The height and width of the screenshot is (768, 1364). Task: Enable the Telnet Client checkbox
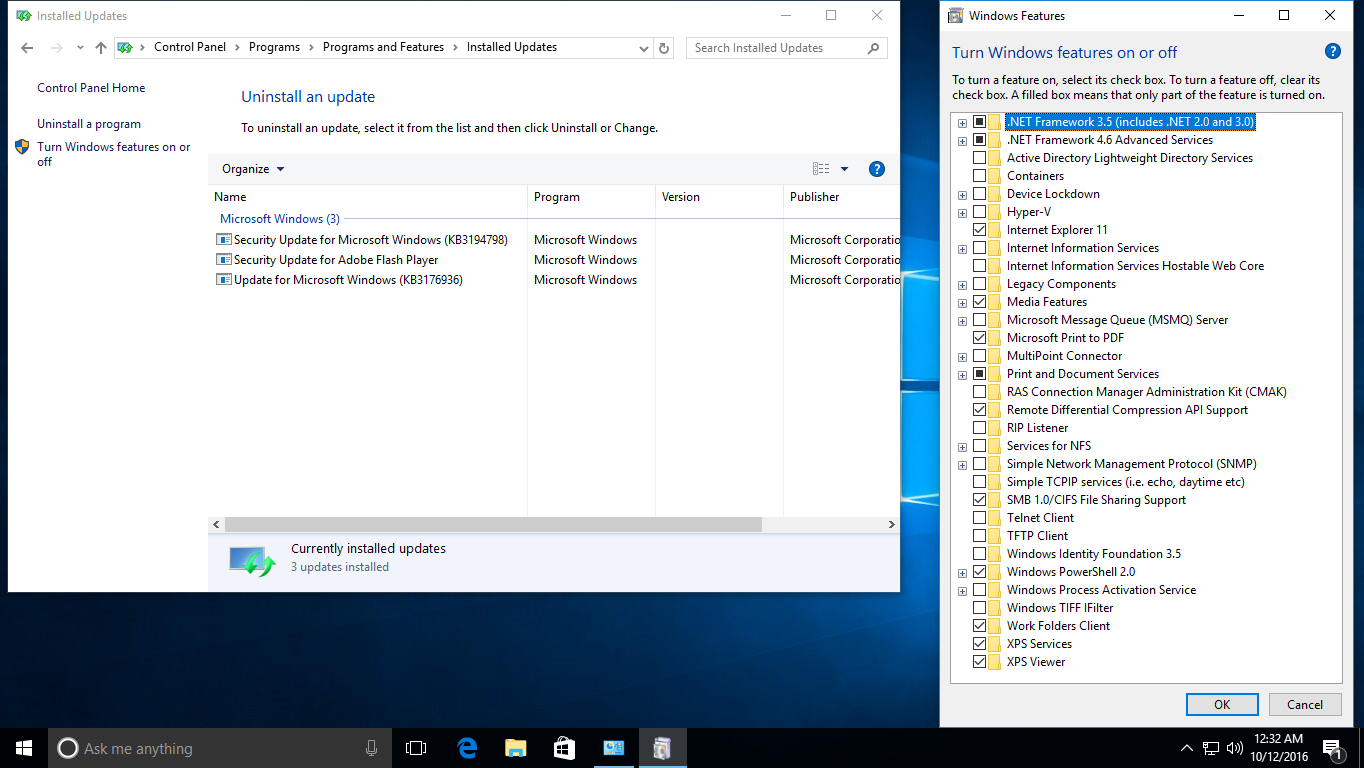(x=979, y=518)
